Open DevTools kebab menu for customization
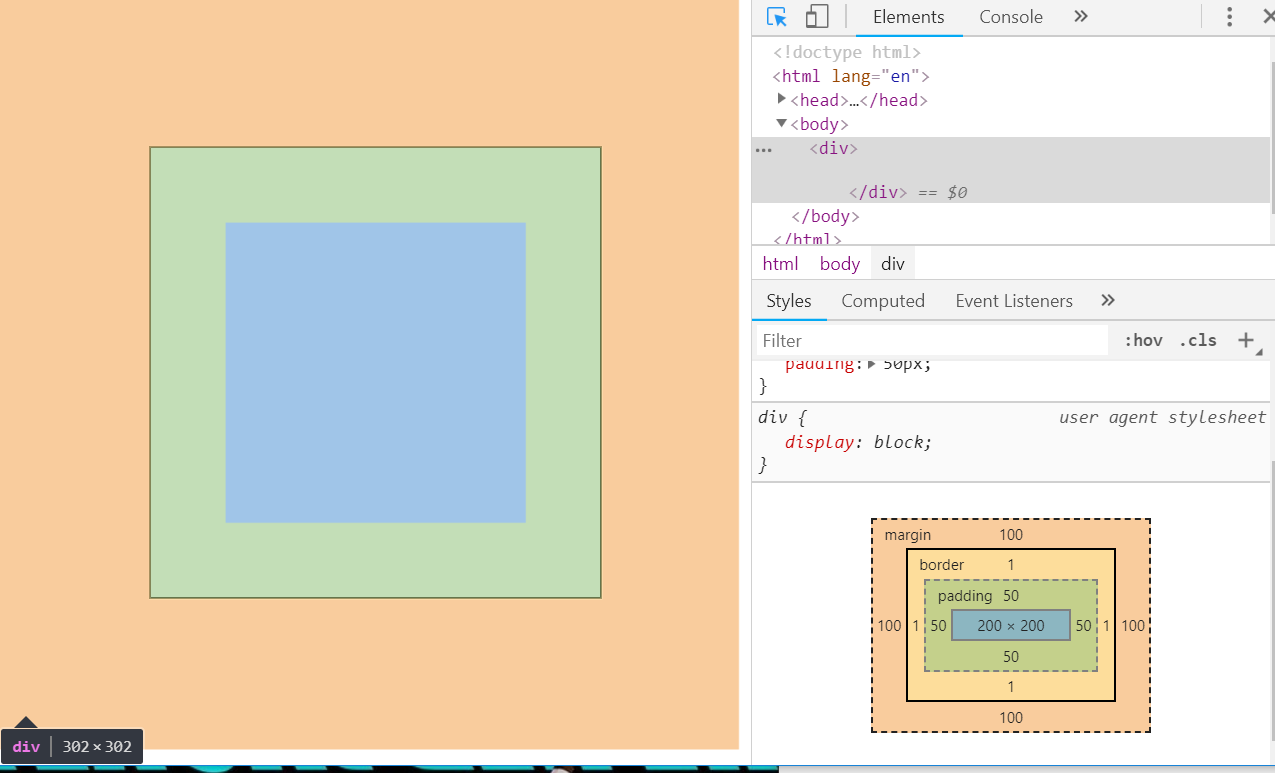This screenshot has height=773, width=1275. 1230,17
